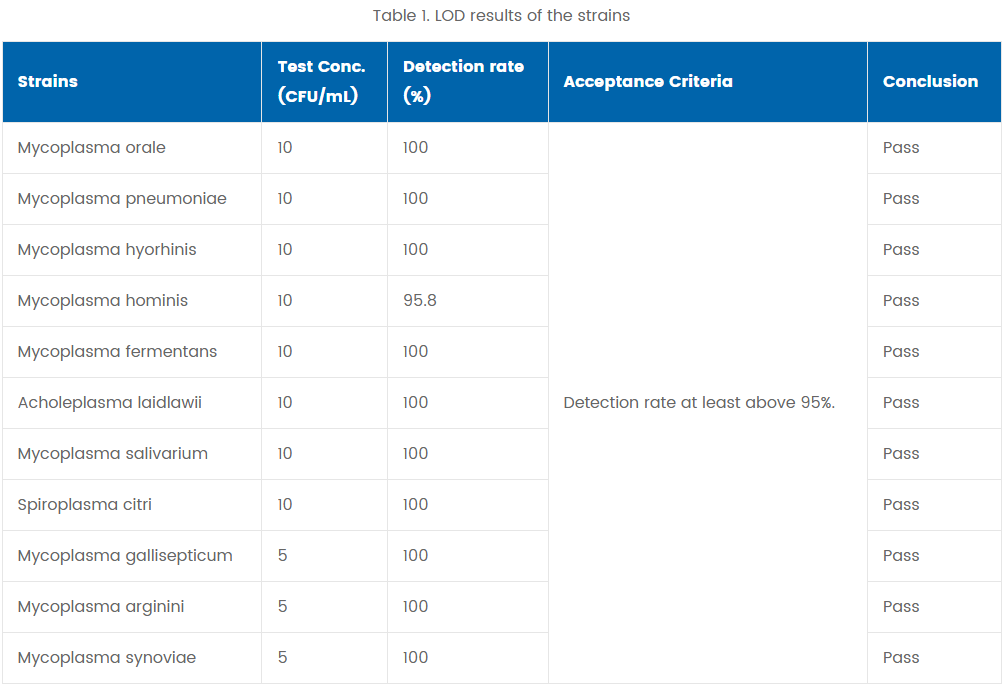Select the Spiroplasma citri strain cell
The image size is (1004, 687).
85,505
